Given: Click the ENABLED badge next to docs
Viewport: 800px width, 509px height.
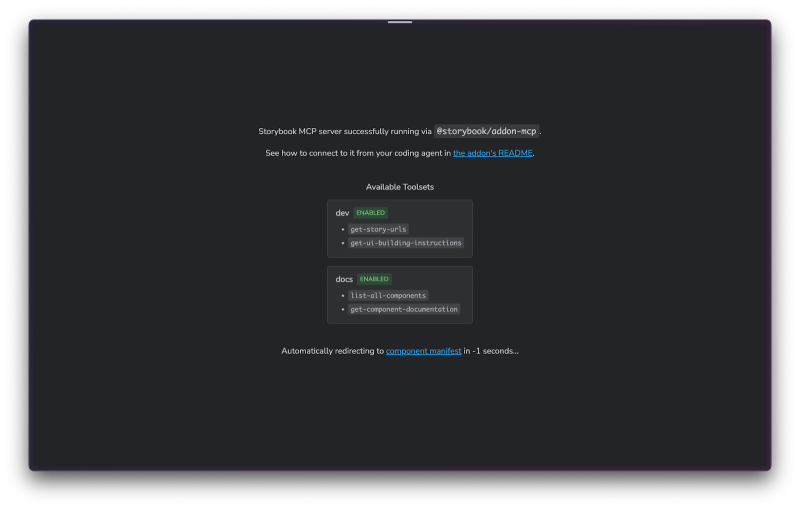Looking at the screenshot, I should [x=374, y=279].
